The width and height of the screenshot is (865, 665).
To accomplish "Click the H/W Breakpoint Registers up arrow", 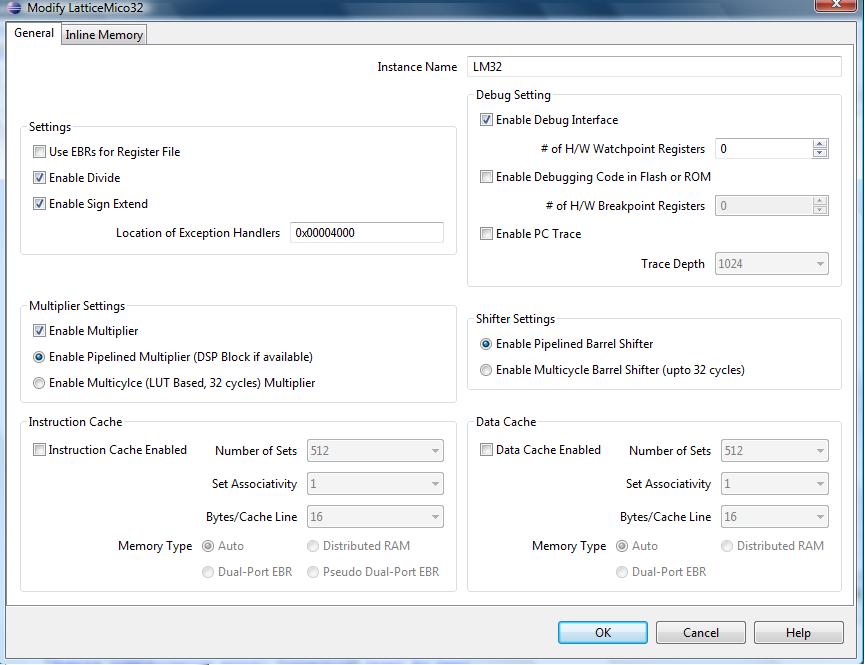I will [x=820, y=201].
